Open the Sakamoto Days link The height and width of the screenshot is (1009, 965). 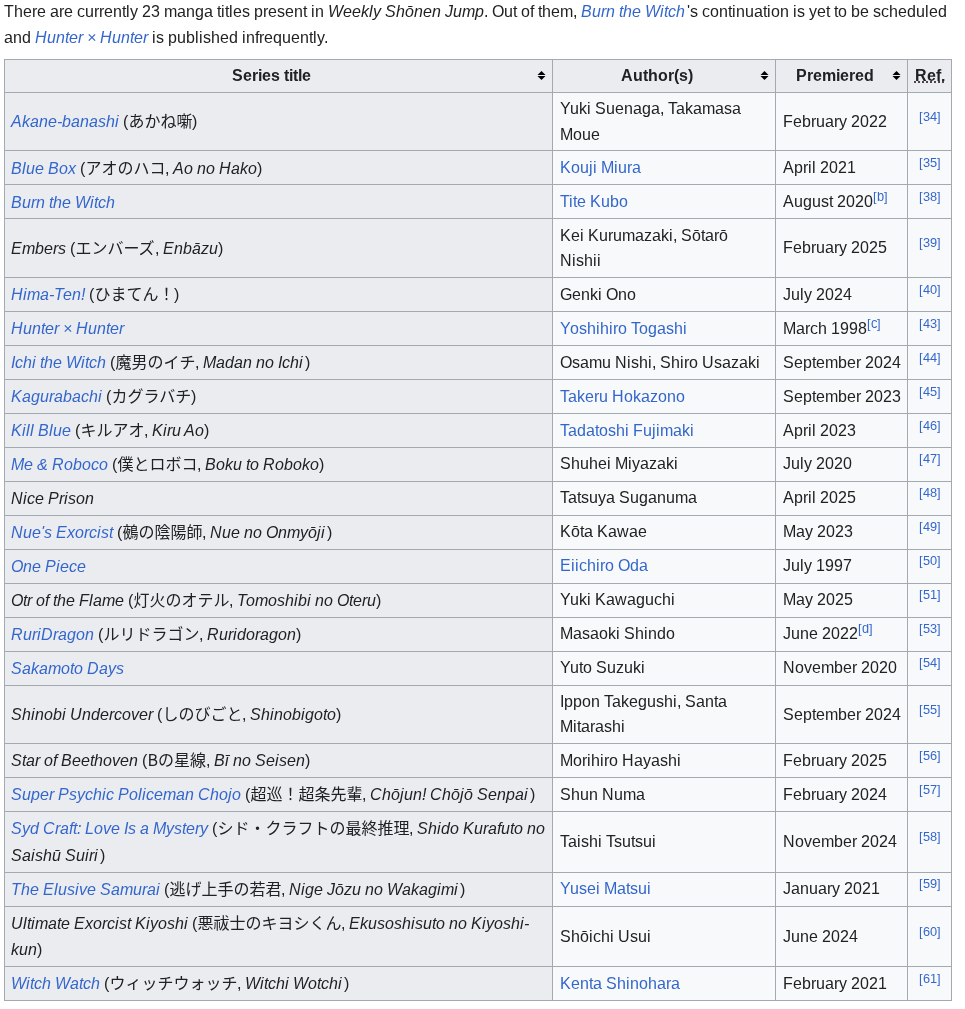(68, 669)
